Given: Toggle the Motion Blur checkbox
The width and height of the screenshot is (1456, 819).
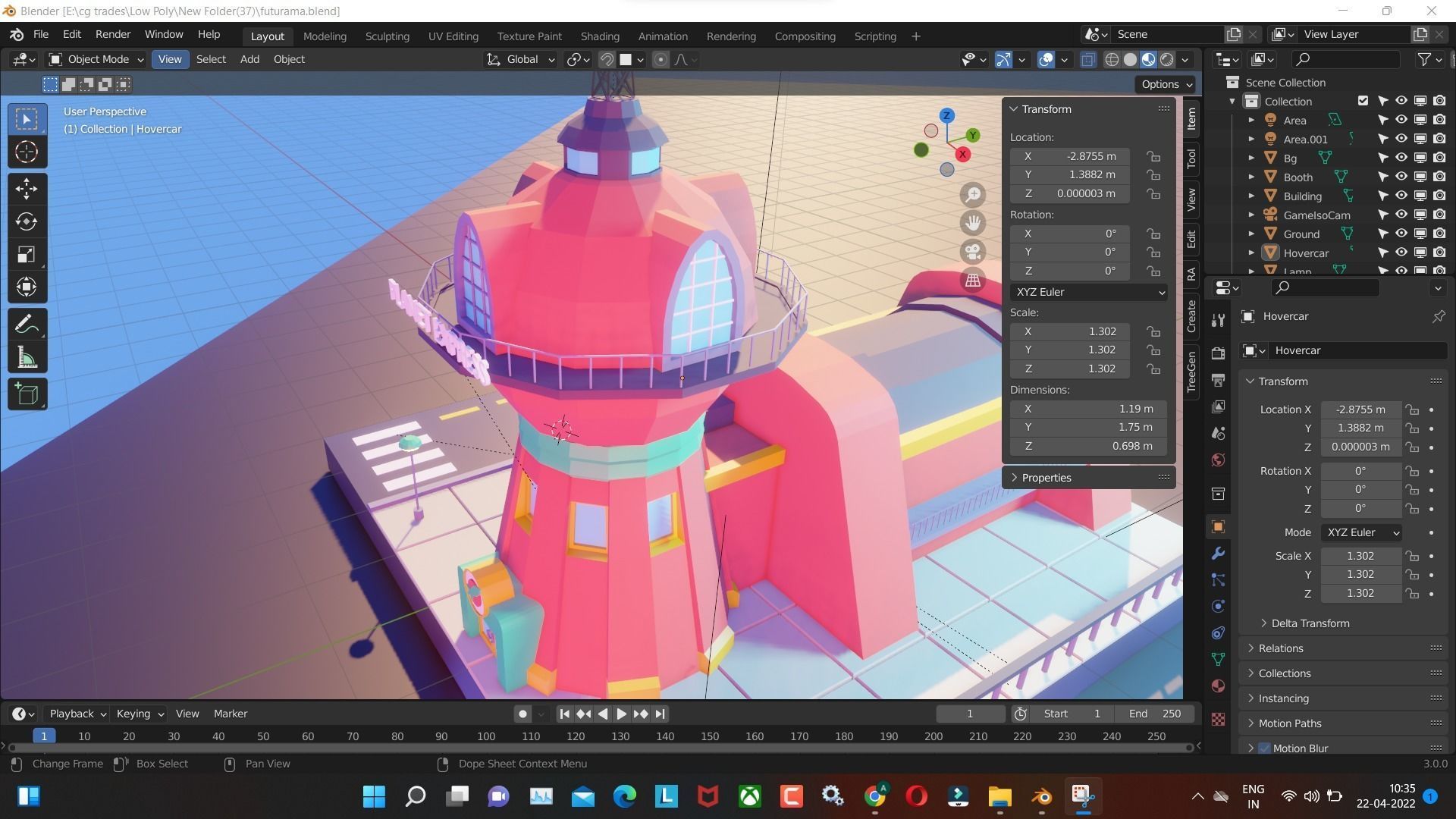Looking at the screenshot, I should 1264,748.
